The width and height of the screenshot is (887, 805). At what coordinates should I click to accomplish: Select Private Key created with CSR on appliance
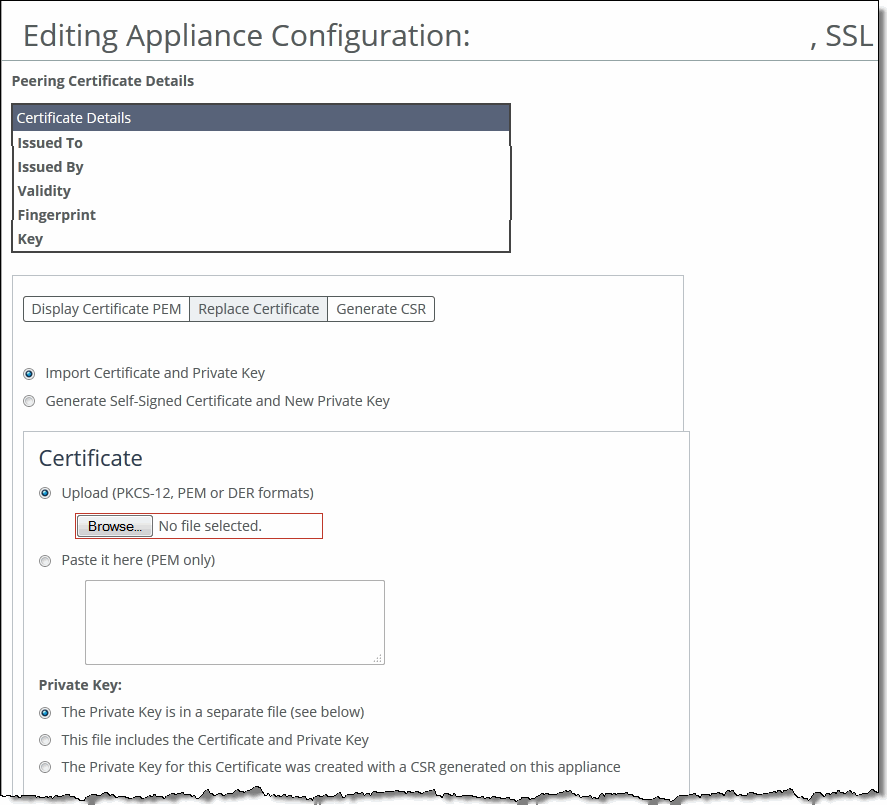coord(45,768)
